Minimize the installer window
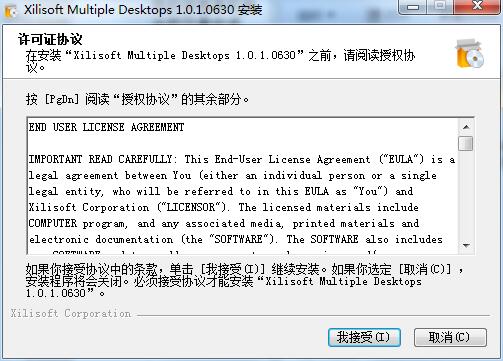The image size is (503, 361). (x=413, y=7)
